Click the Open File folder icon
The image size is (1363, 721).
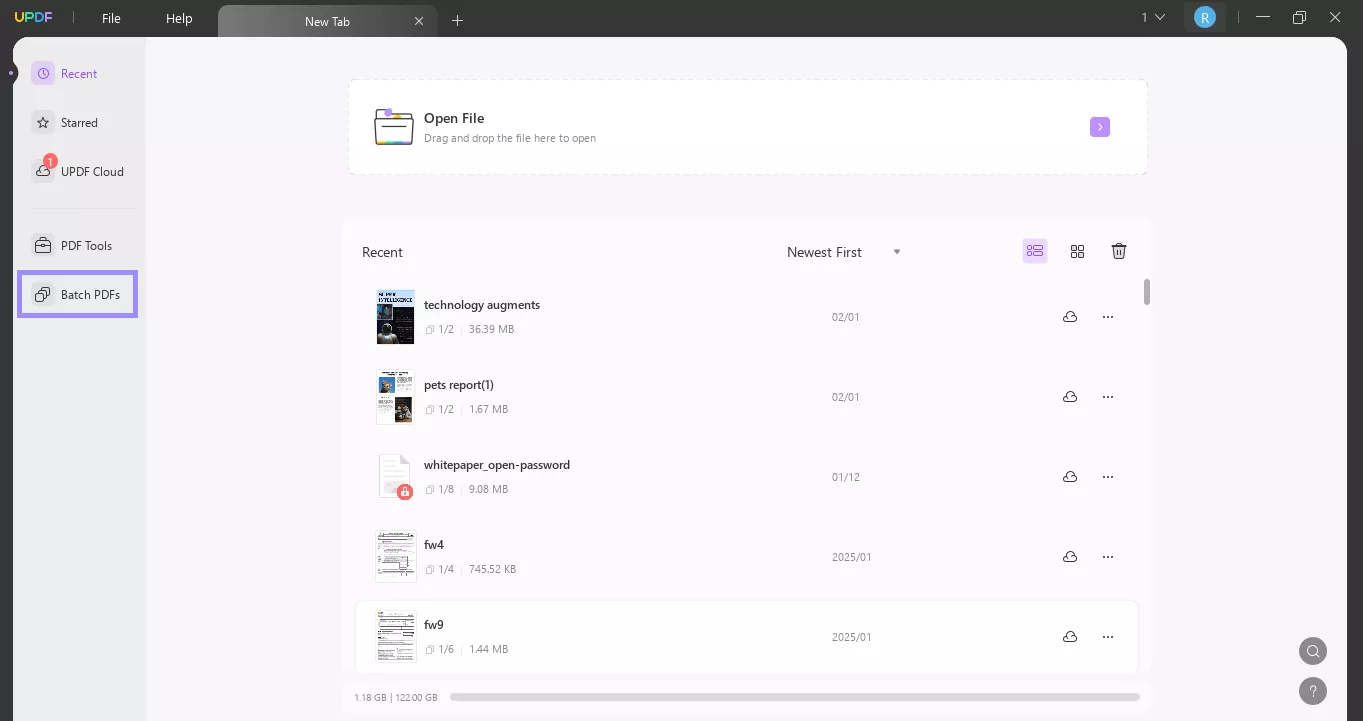point(394,127)
